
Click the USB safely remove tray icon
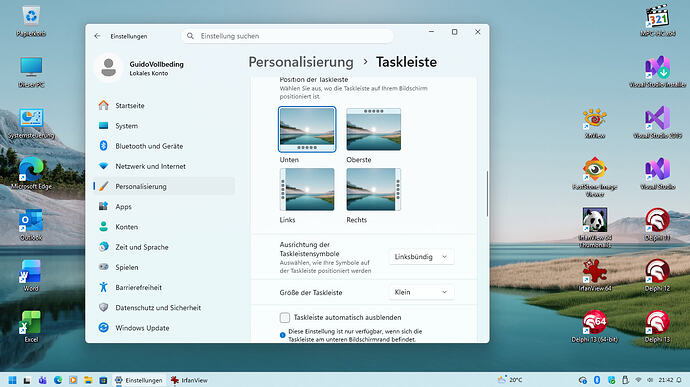(625, 380)
